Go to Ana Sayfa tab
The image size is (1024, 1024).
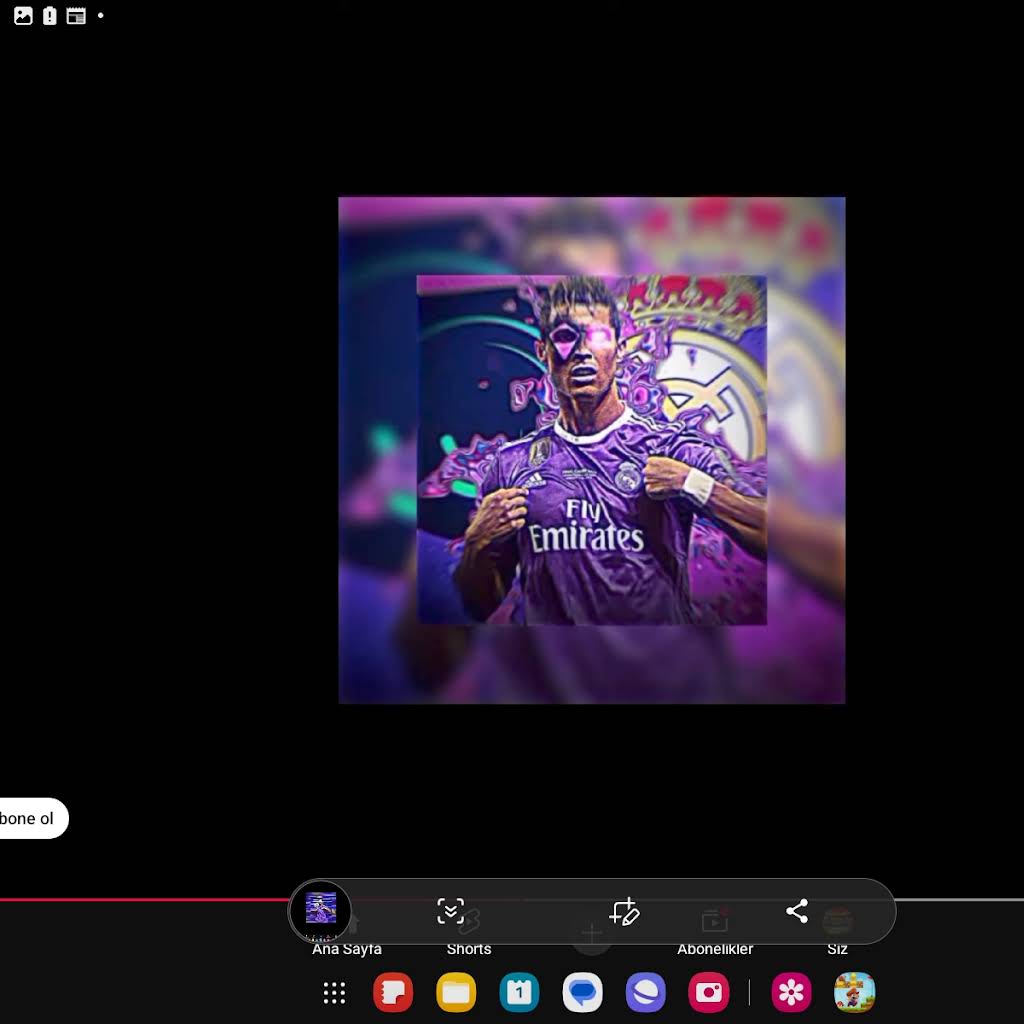347,949
